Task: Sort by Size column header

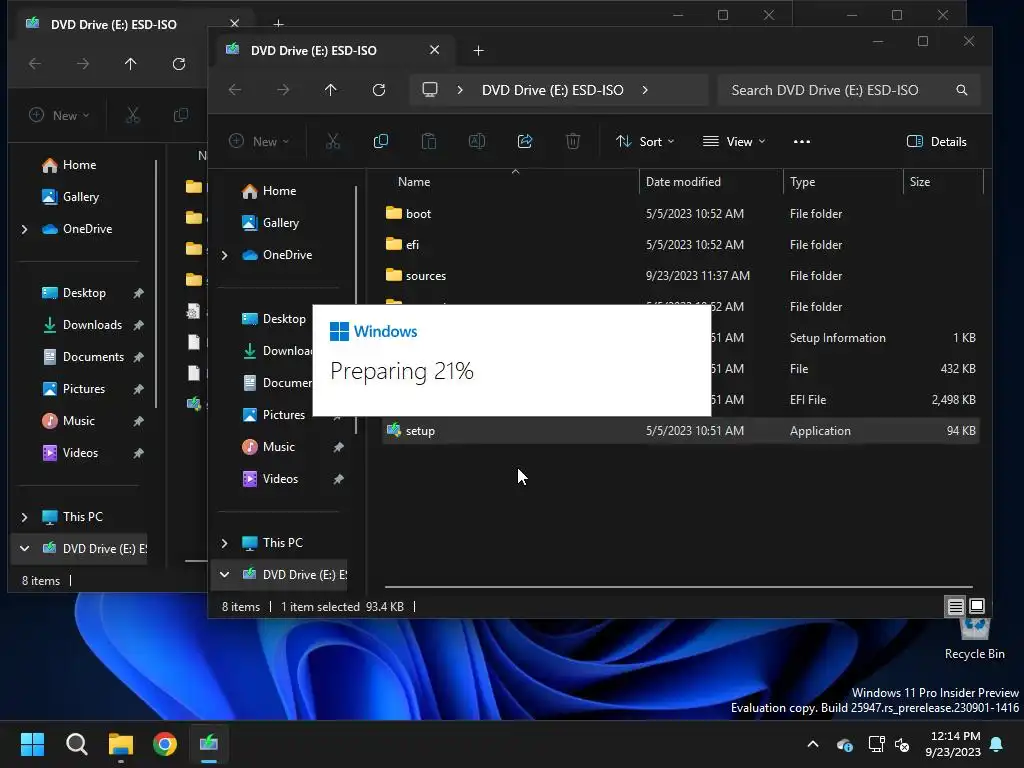Action: 920,182
